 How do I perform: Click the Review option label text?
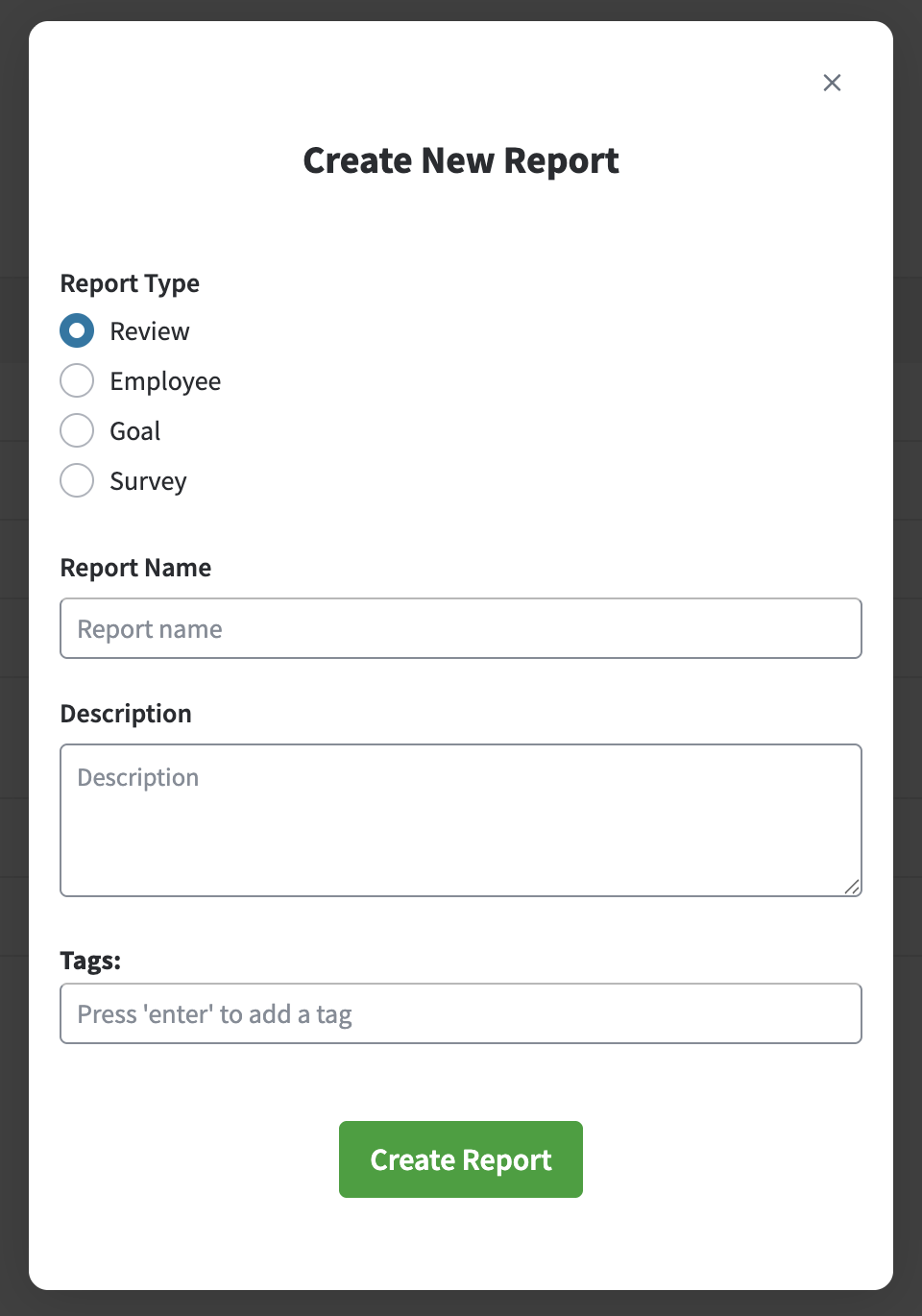[x=150, y=331]
